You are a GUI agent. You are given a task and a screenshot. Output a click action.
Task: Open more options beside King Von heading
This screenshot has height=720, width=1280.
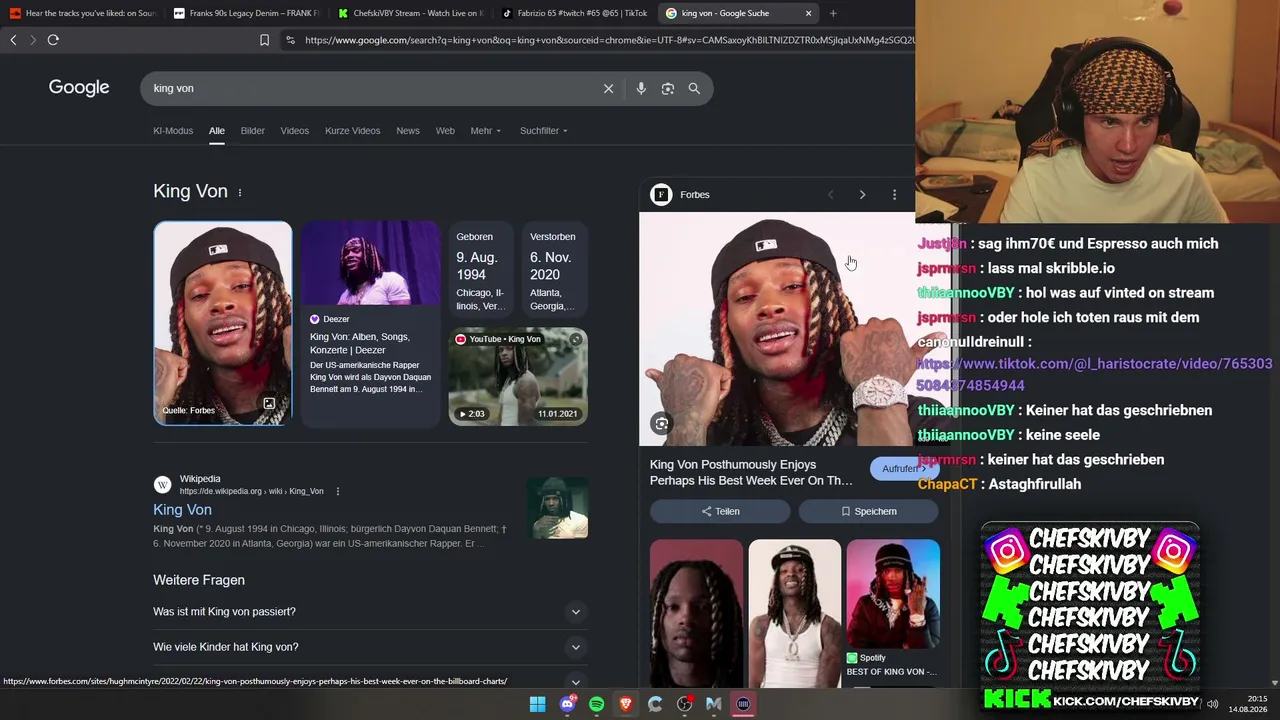click(240, 192)
